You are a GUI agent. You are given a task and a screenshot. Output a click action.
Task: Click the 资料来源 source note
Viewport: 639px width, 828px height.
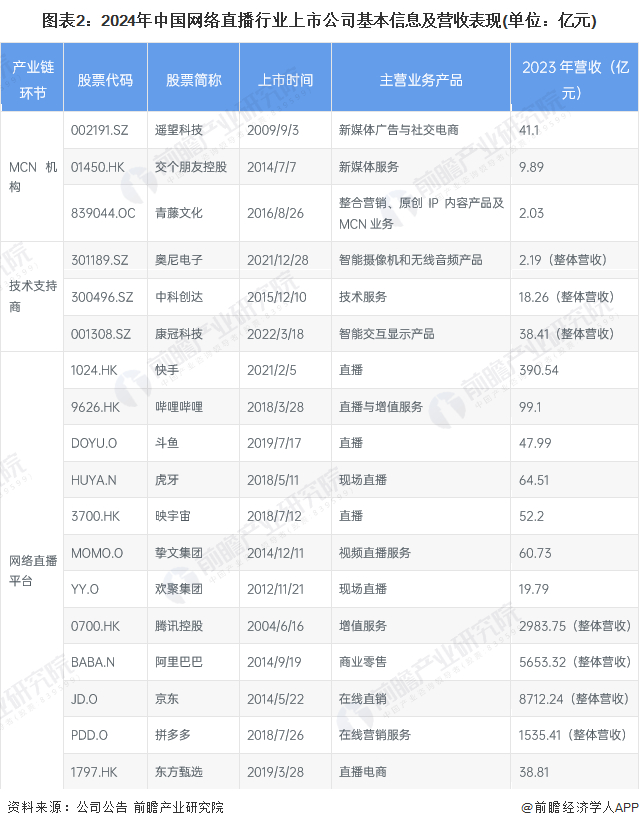click(115, 807)
